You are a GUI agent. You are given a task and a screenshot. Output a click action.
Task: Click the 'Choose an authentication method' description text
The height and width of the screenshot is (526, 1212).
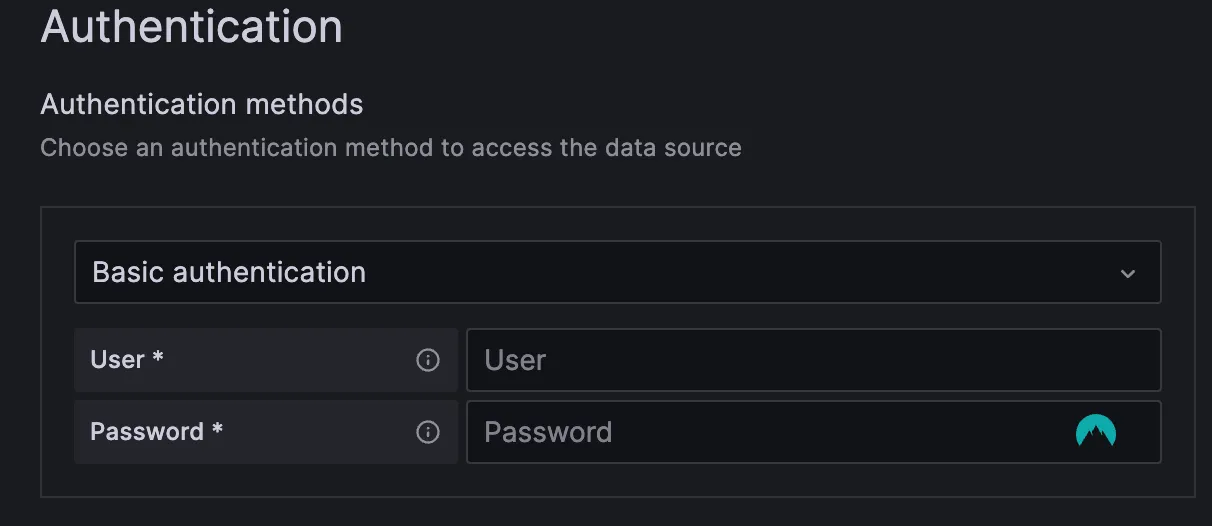pos(391,148)
